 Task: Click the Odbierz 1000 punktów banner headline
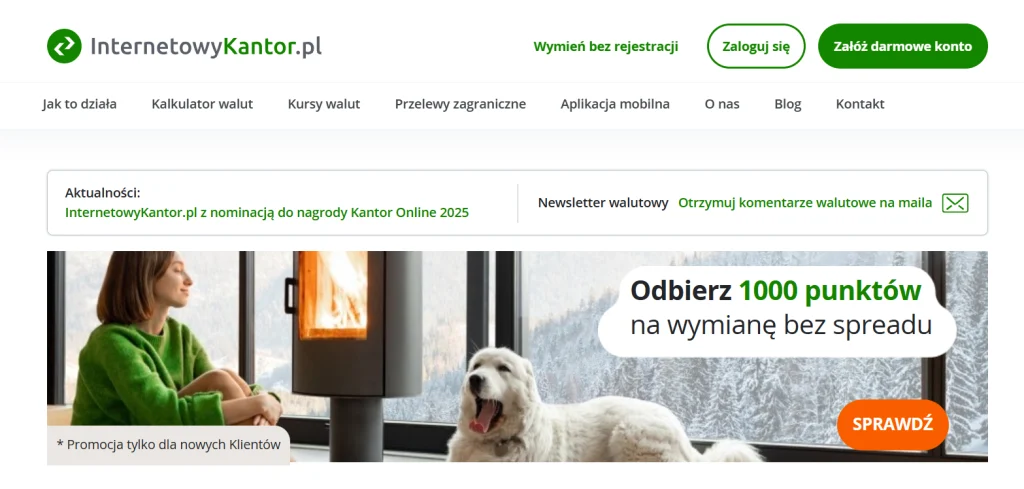click(776, 291)
